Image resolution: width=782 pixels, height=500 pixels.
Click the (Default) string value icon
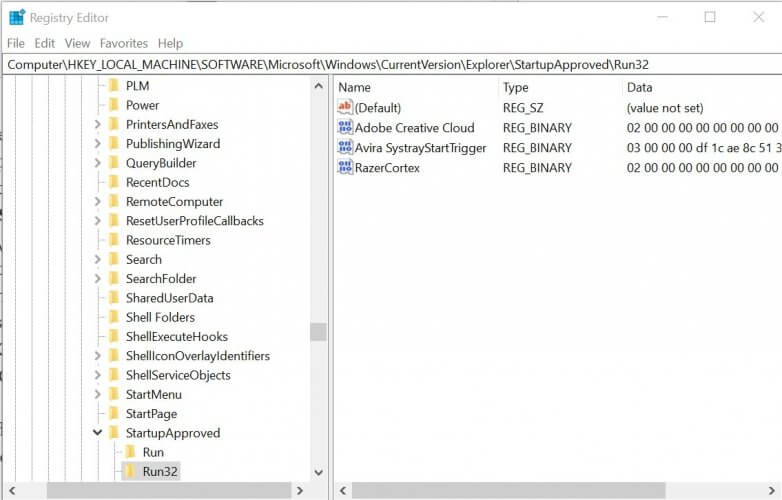coord(345,107)
